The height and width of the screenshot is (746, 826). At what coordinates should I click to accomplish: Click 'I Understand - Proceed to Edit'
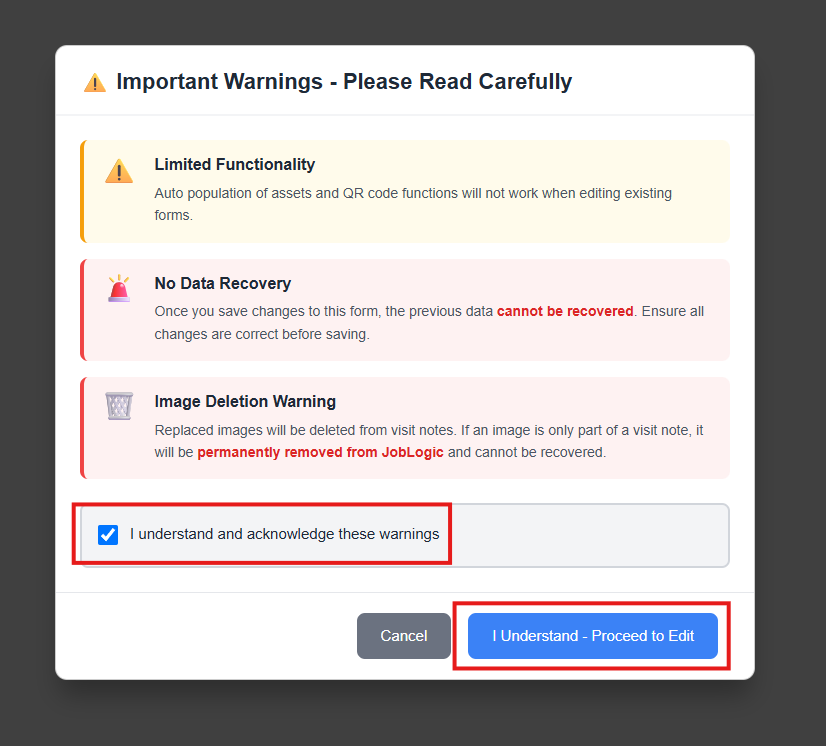tap(593, 636)
